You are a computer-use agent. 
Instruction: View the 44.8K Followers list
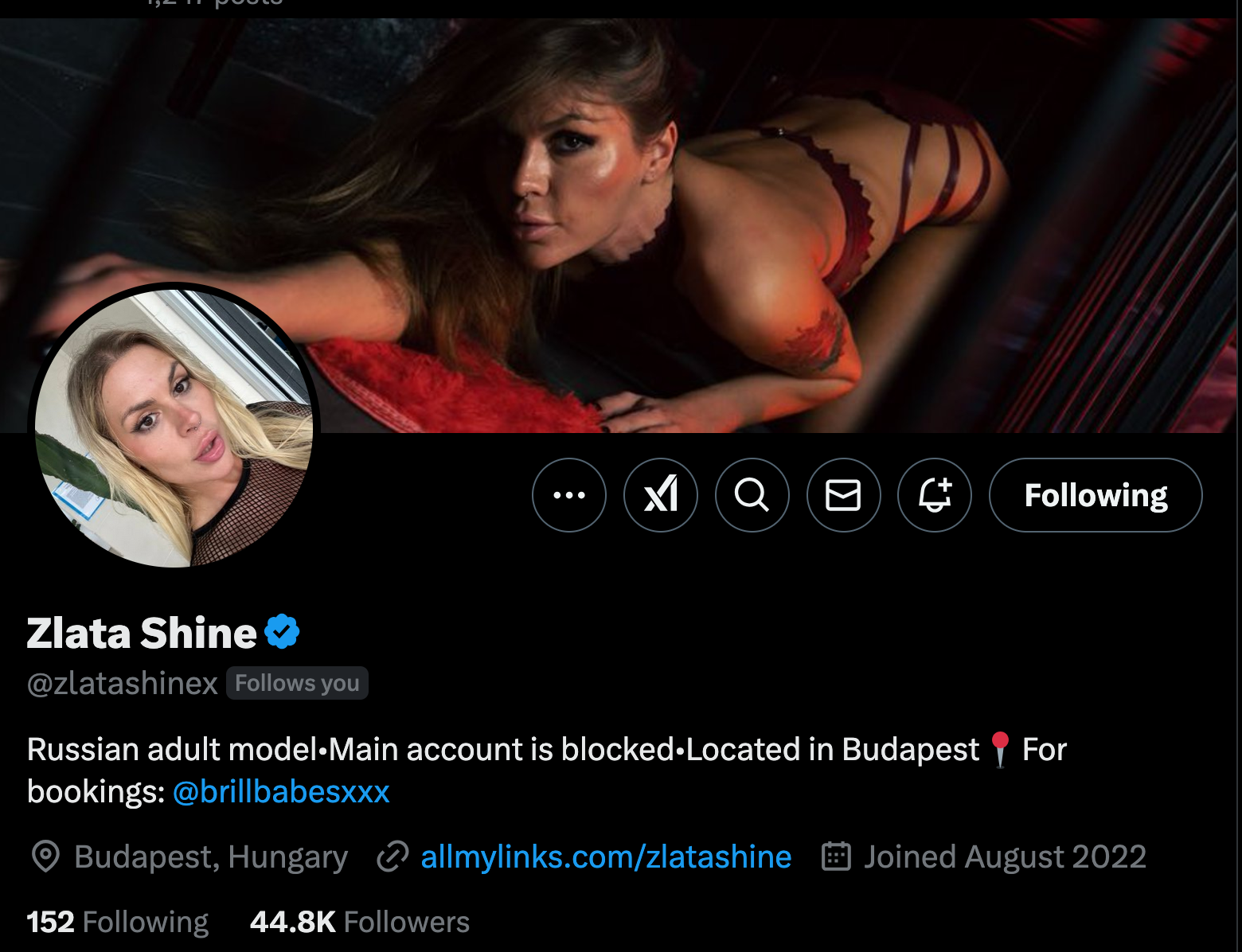pyautogui.click(x=359, y=922)
